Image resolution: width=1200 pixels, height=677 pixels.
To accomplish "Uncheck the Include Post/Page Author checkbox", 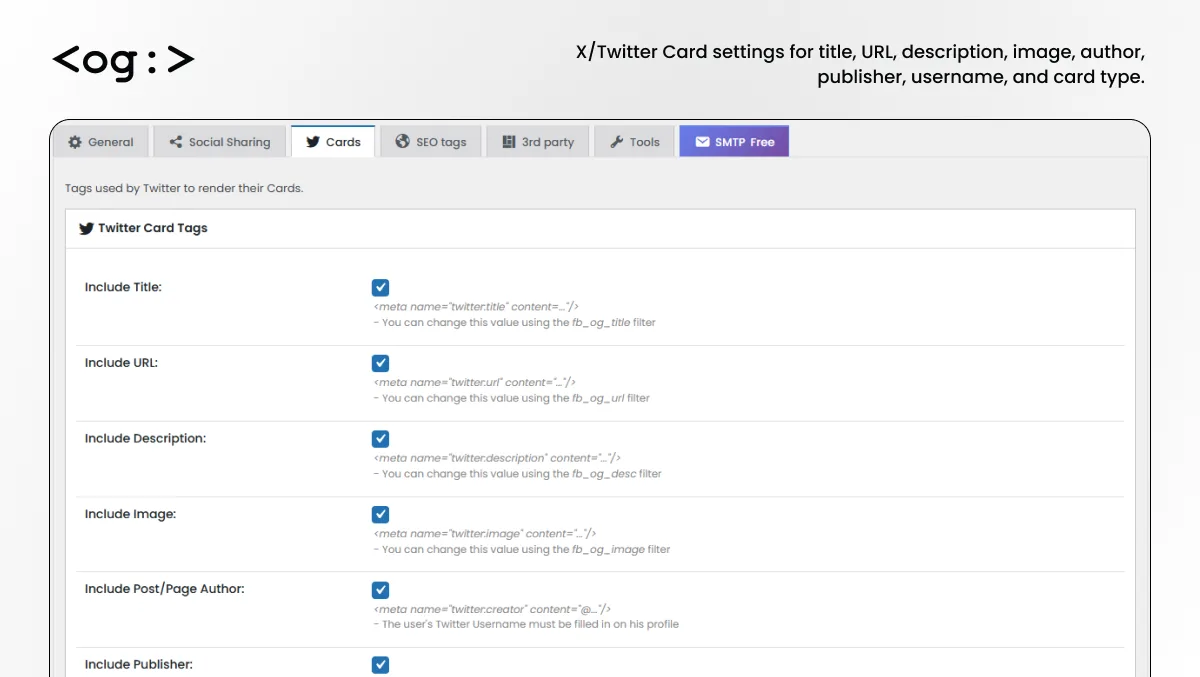I will 380,590.
